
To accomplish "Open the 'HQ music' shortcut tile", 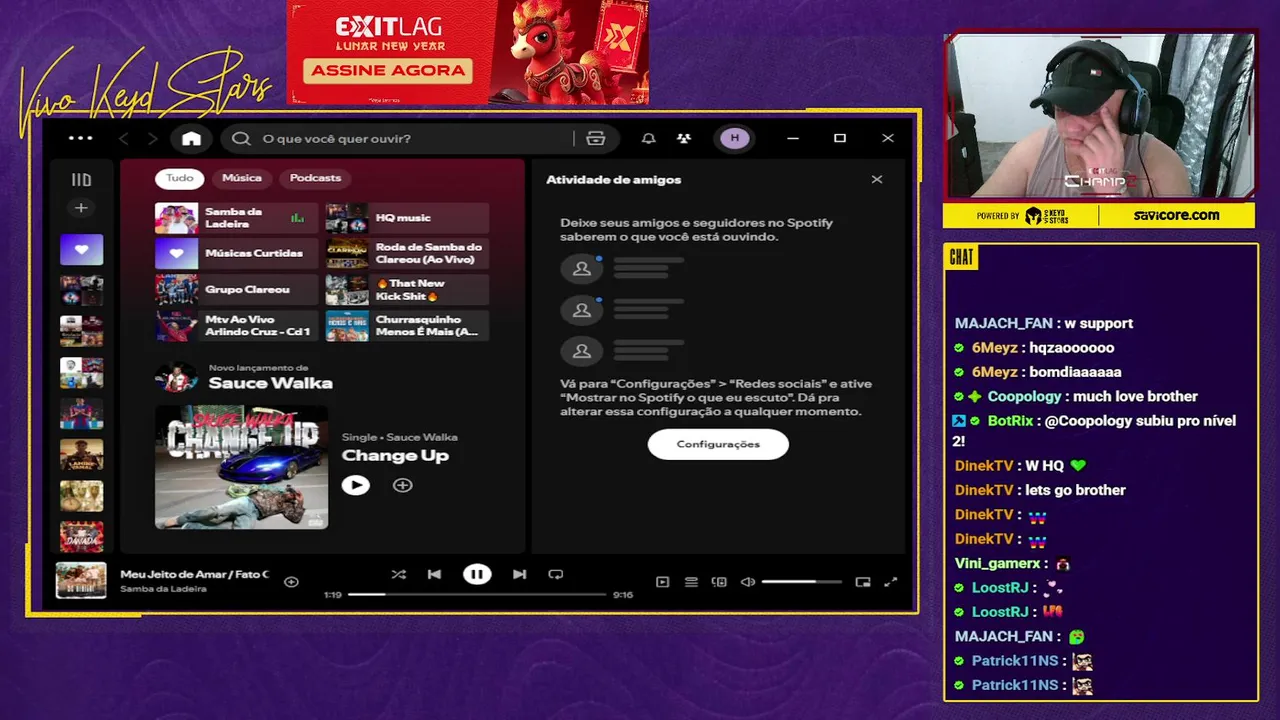I will (x=407, y=218).
